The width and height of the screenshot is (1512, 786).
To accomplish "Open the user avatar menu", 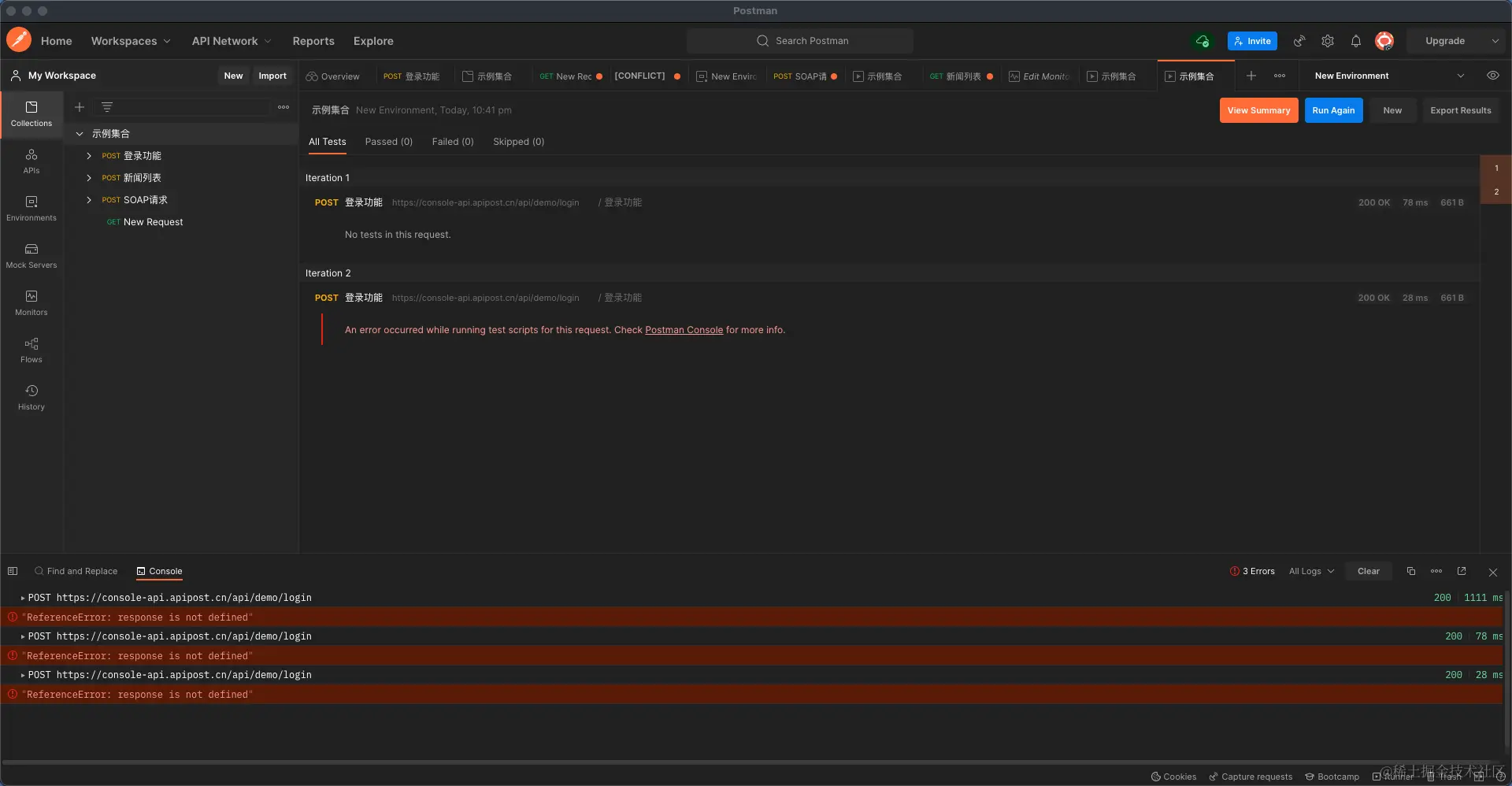I will coord(1384,41).
